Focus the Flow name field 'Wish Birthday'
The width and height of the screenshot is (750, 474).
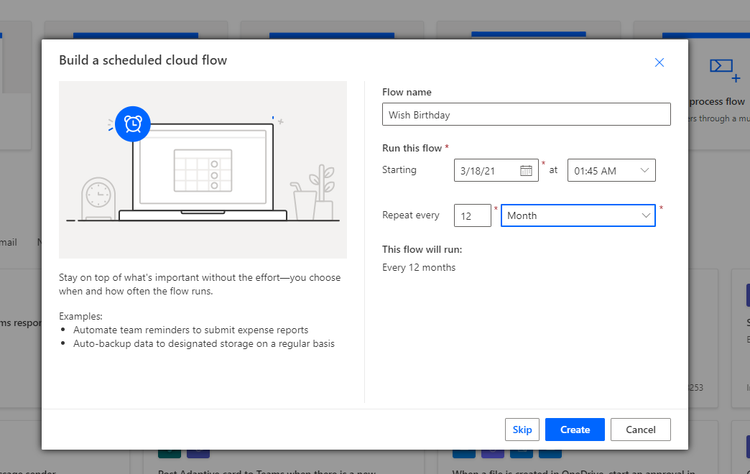[526, 115]
